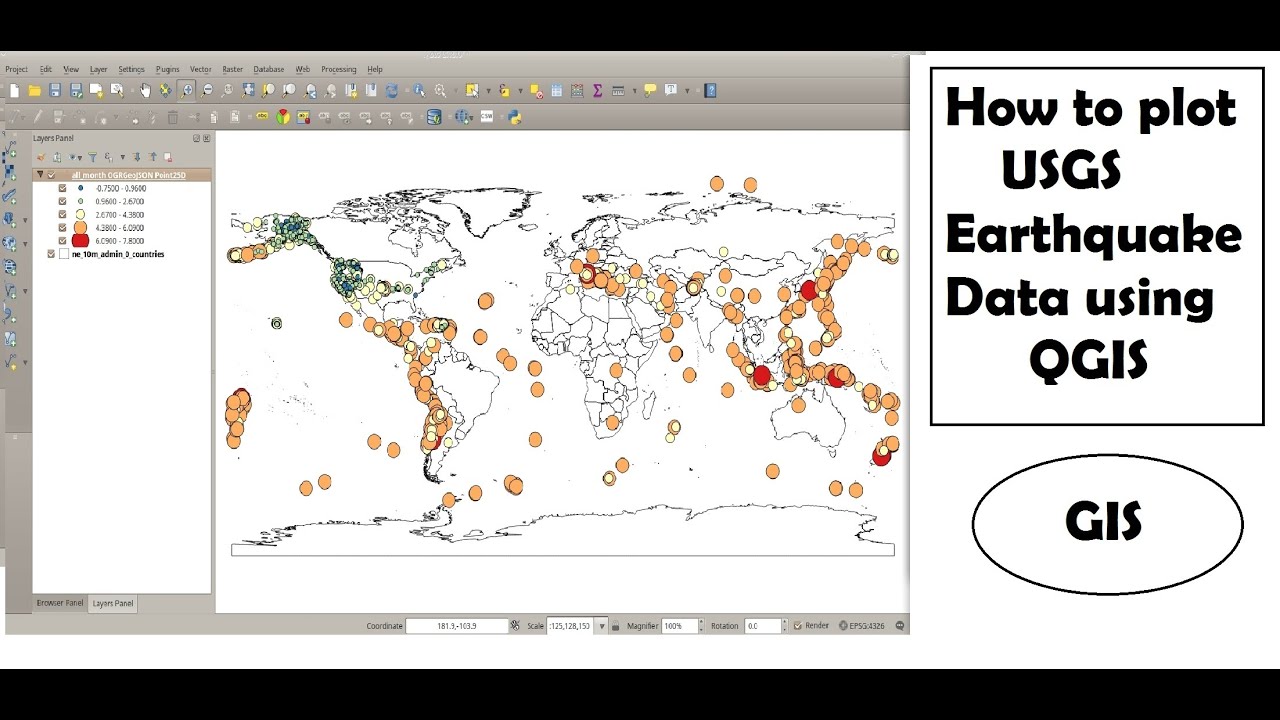This screenshot has height=720, width=1280.
Task: Open the blue Help book icon
Action: coord(710,90)
